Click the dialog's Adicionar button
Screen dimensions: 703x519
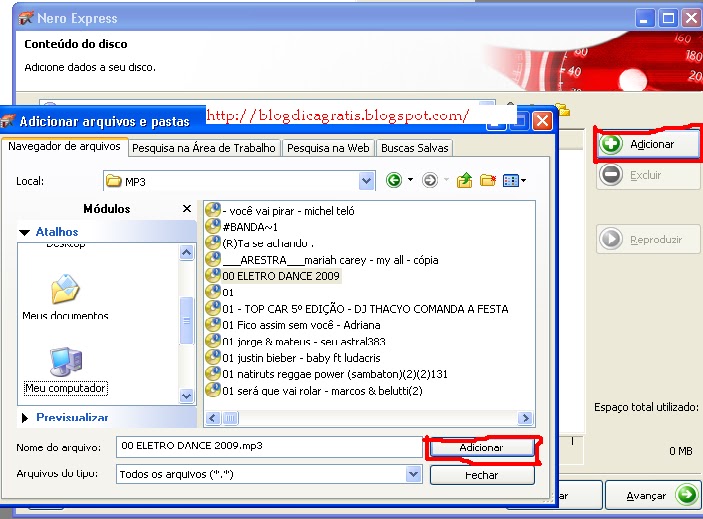click(x=482, y=447)
